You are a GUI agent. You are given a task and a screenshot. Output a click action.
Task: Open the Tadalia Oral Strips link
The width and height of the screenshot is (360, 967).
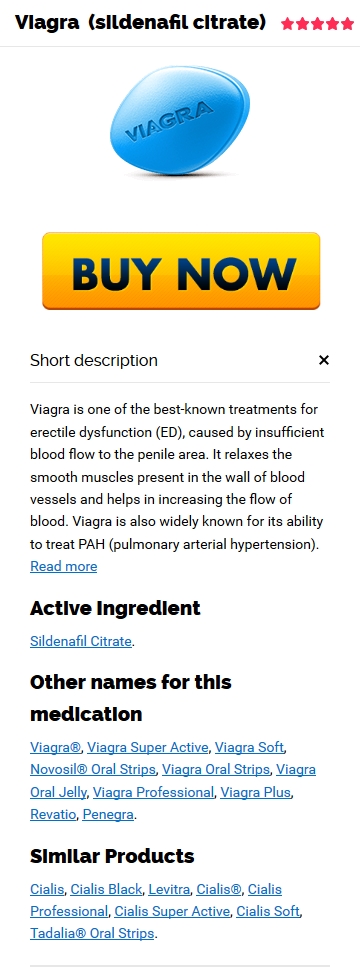pos(92,933)
